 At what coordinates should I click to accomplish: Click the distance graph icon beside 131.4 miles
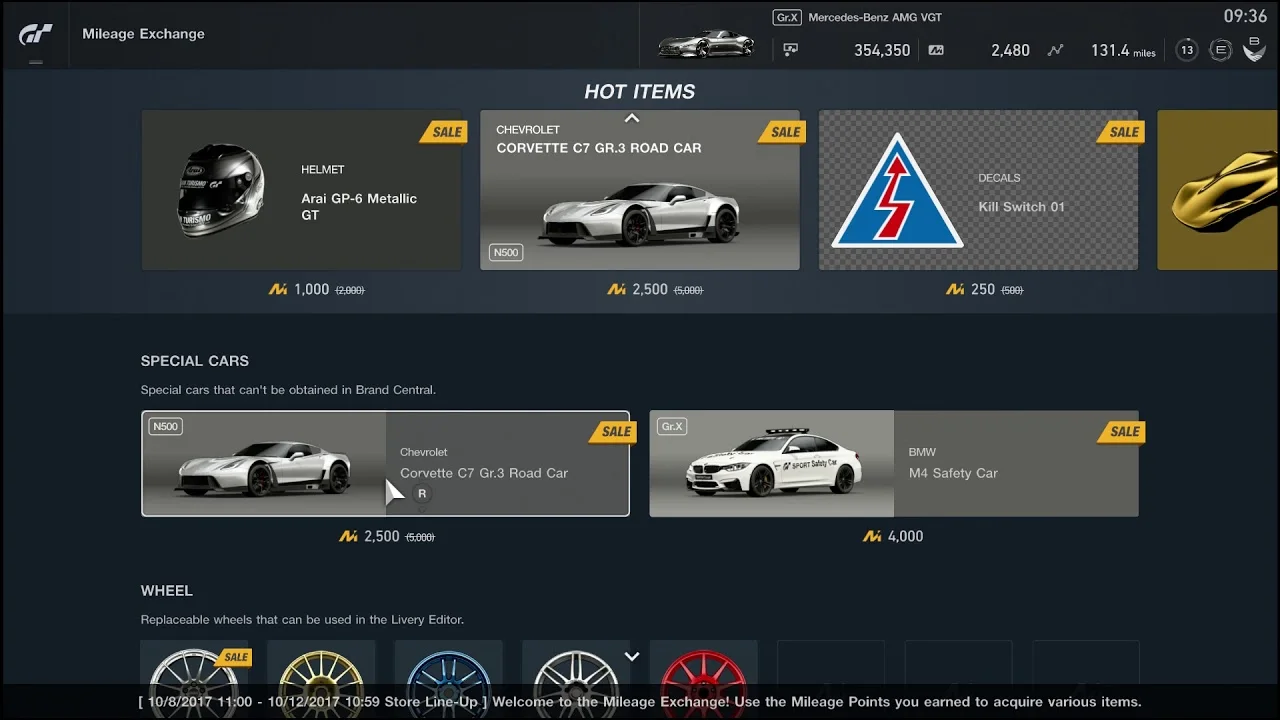point(1055,49)
